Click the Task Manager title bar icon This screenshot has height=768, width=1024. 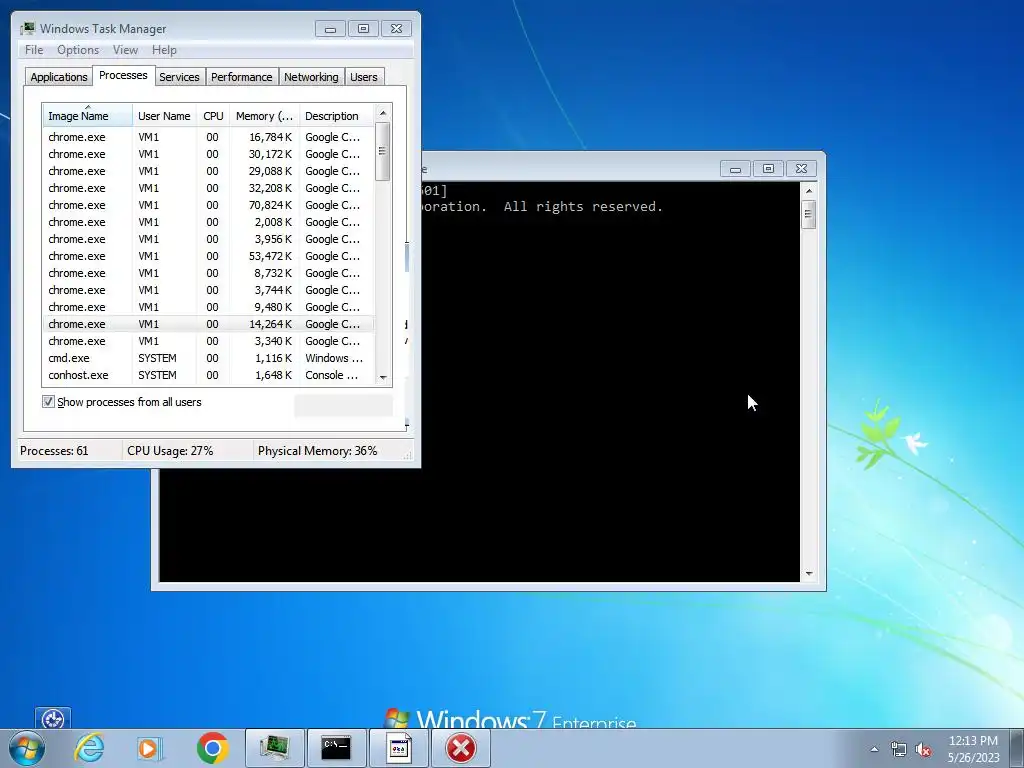[x=27, y=29]
